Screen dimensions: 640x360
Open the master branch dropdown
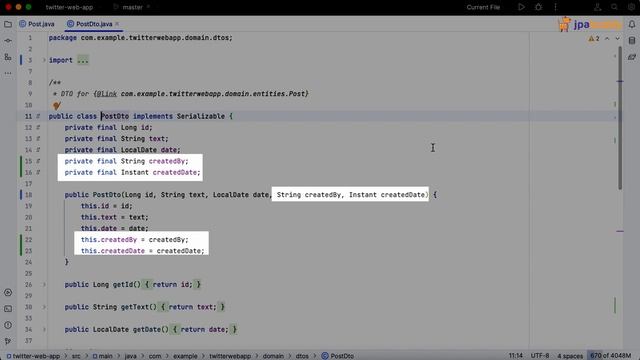[x=133, y=7]
